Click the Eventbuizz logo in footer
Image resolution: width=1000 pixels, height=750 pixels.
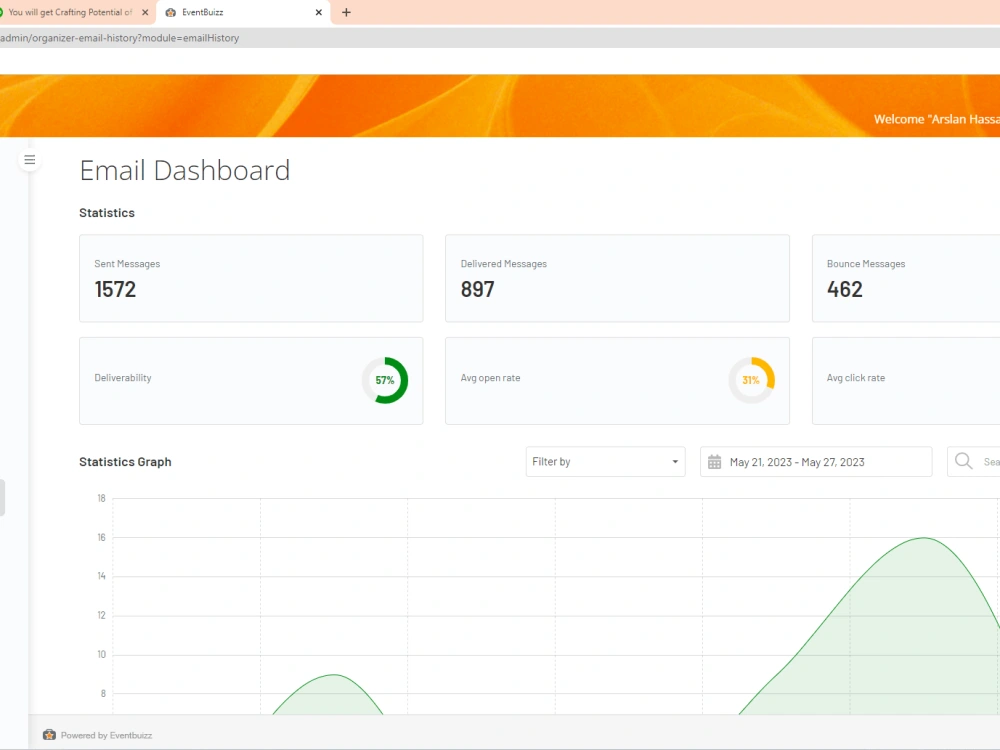click(x=49, y=735)
